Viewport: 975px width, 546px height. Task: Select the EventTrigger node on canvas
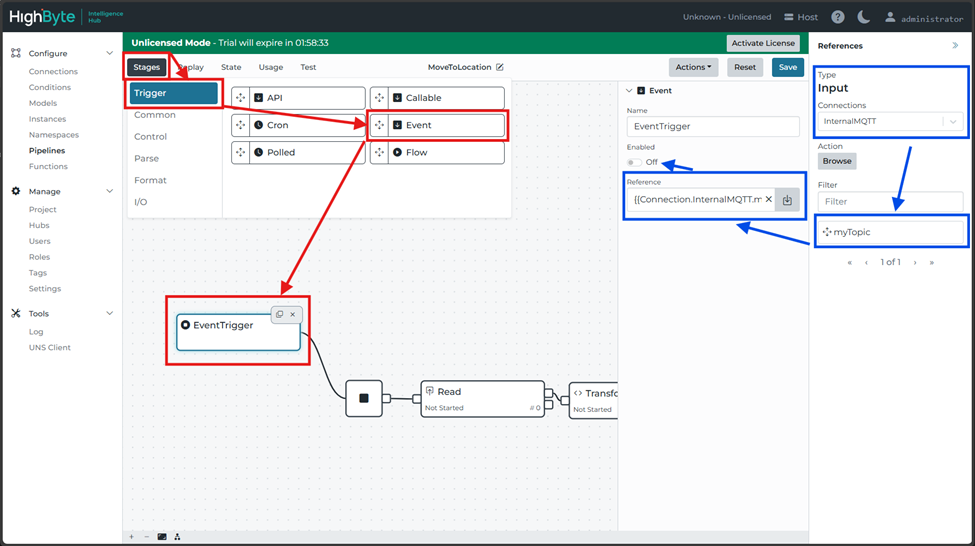click(x=238, y=332)
